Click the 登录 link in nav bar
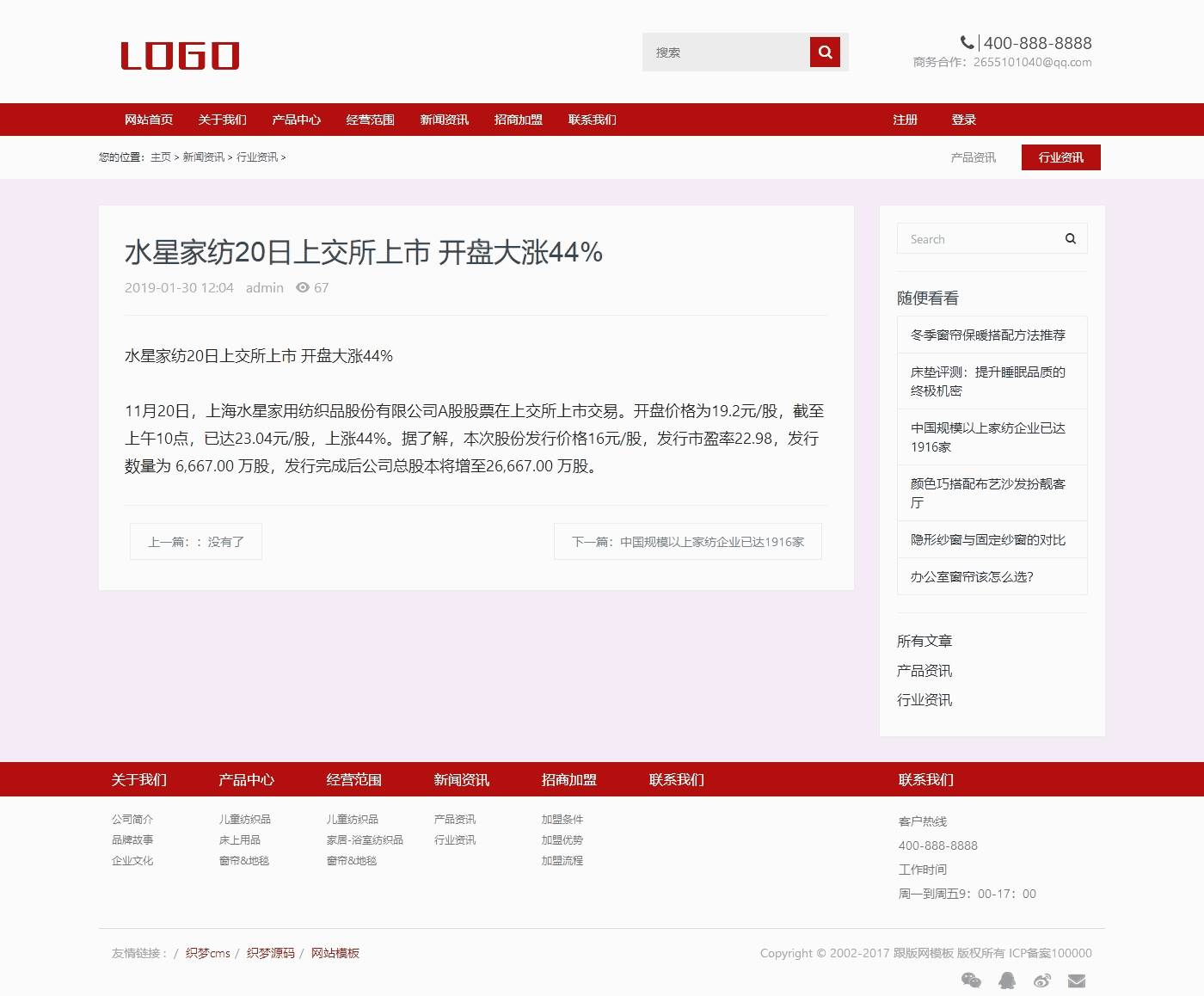 [964, 120]
